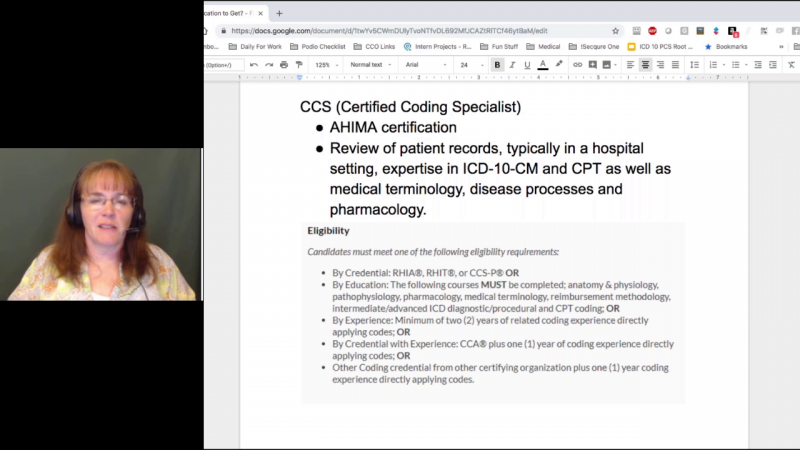Center align the text
This screenshot has height=450, width=800.
645,65
